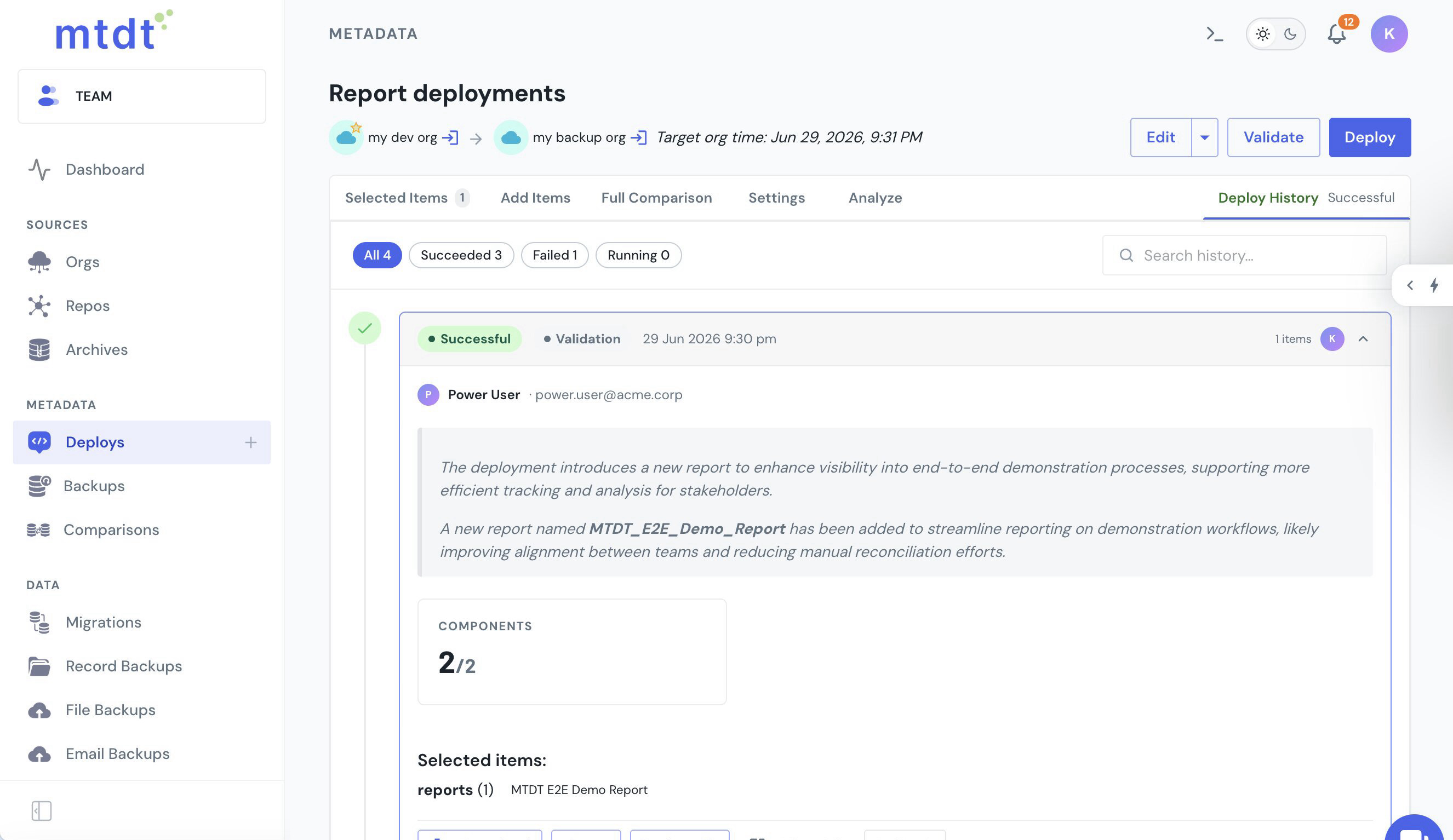Expand side panel left chevron

click(1410, 285)
